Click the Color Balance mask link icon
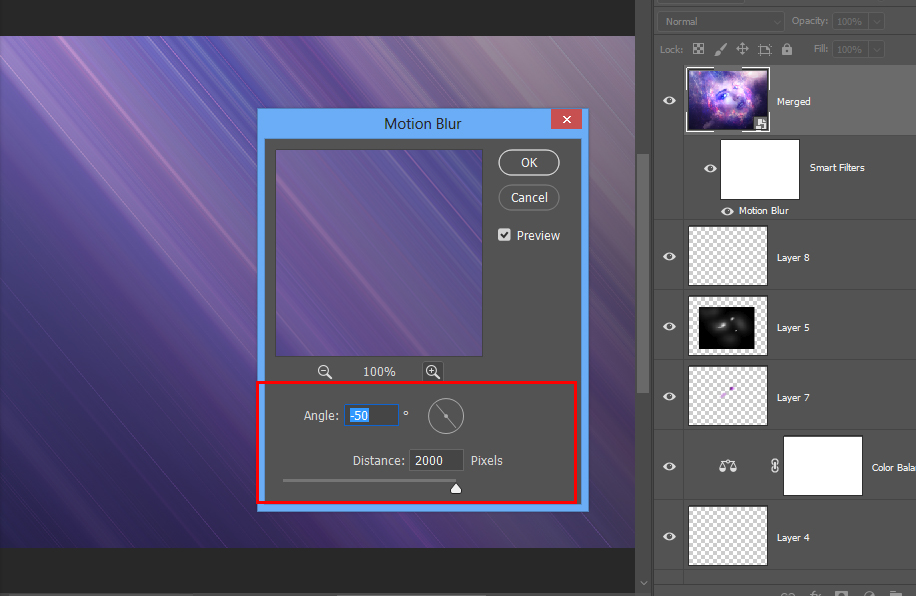The image size is (916, 596). 775,466
